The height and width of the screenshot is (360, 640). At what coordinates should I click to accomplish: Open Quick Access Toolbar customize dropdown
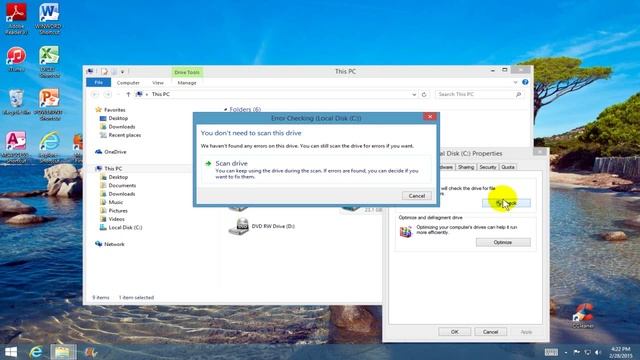(122, 72)
